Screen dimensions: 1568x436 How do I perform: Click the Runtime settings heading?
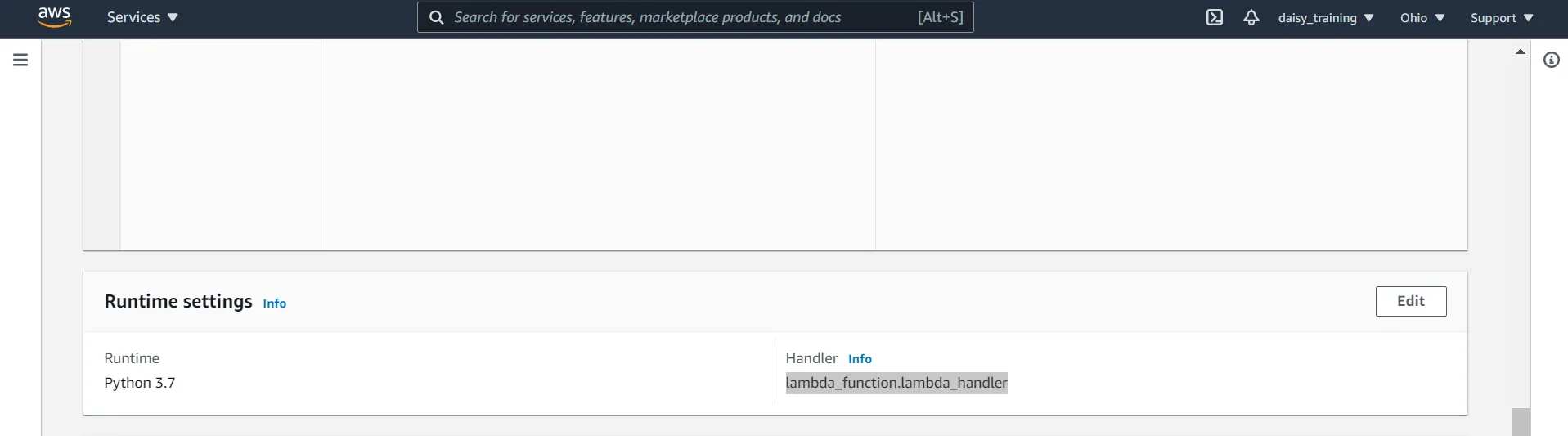(x=178, y=301)
